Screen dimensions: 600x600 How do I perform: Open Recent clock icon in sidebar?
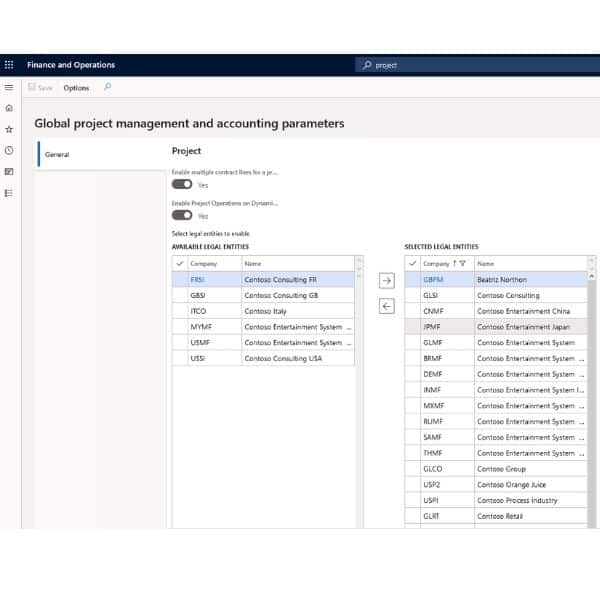pyautogui.click(x=9, y=150)
